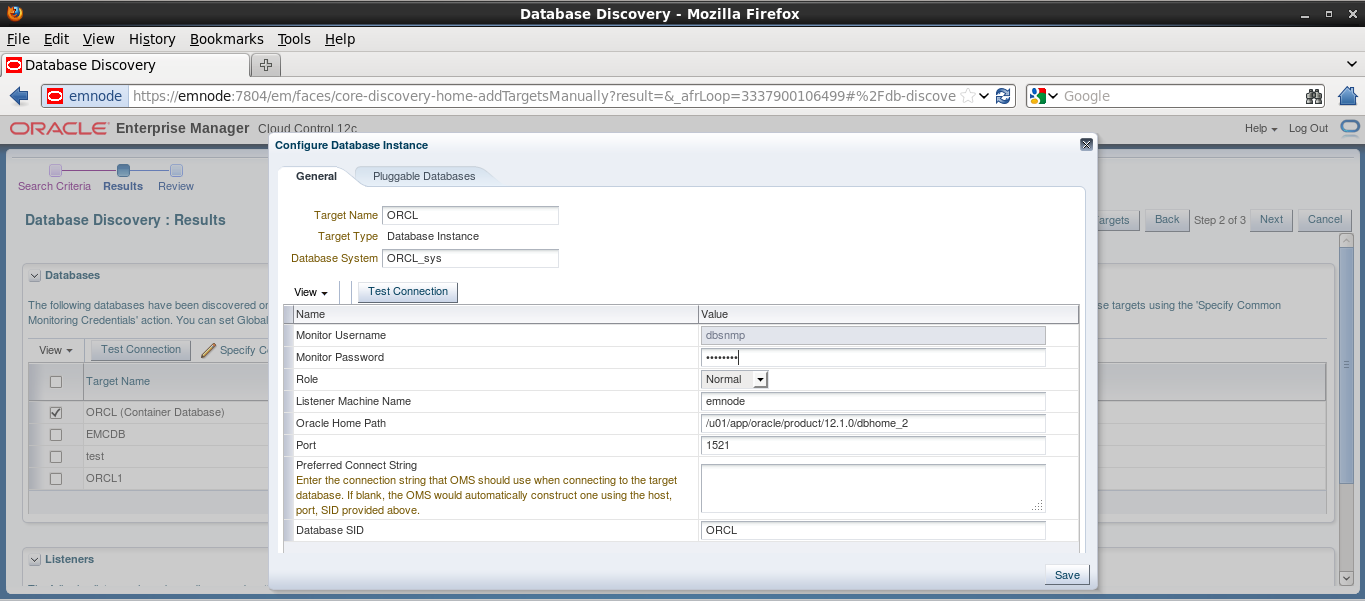The width and height of the screenshot is (1365, 601).
Task: Open Firefox home page icon
Action: [1347, 96]
